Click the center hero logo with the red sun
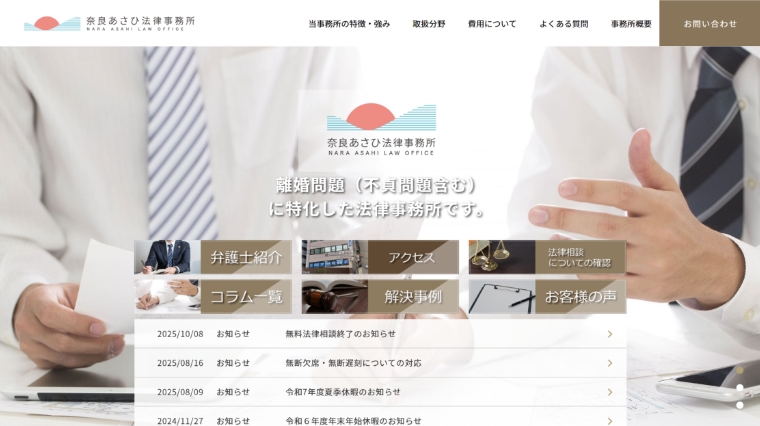Image resolution: width=760 pixels, height=426 pixels. [x=381, y=129]
